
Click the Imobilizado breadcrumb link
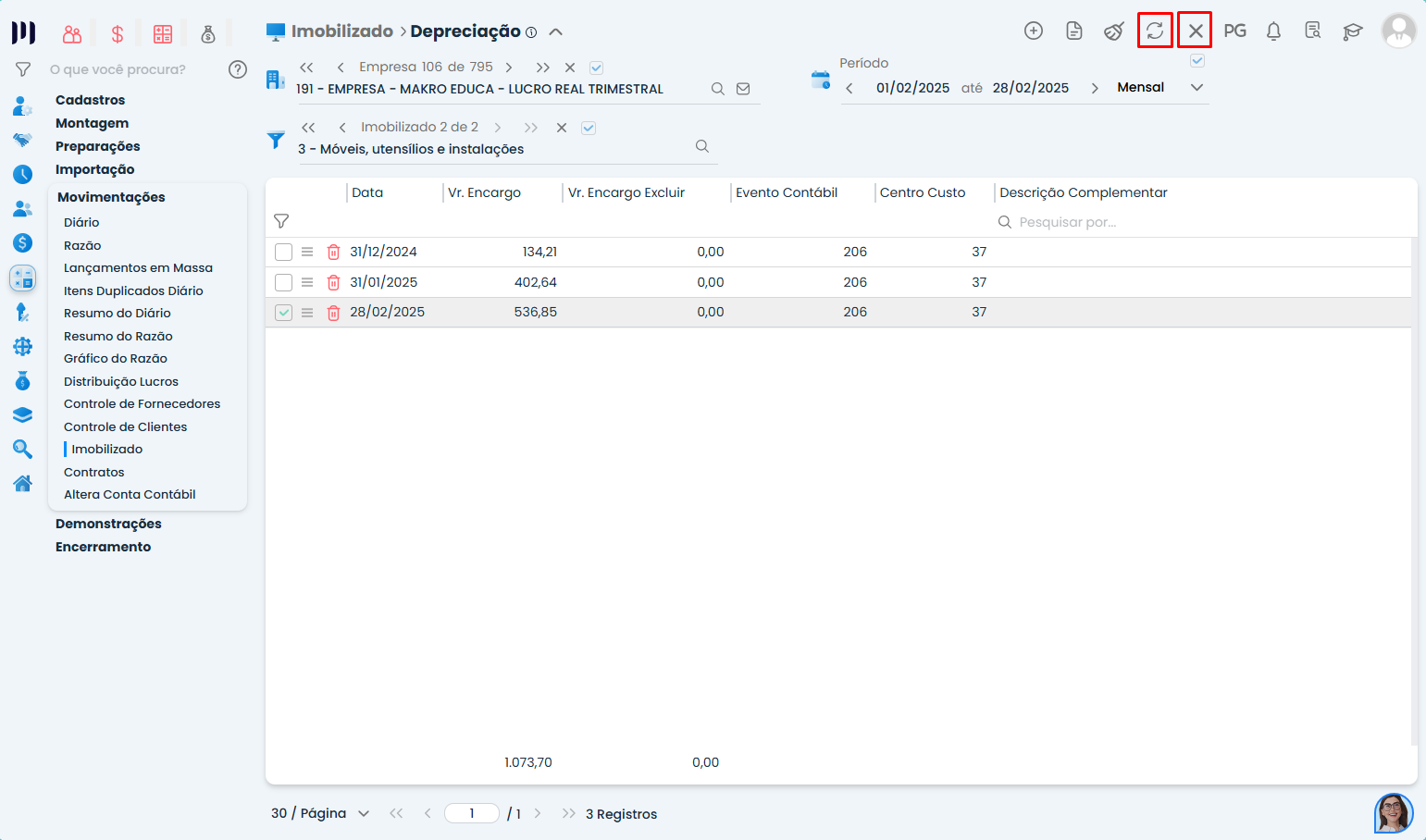tap(341, 31)
